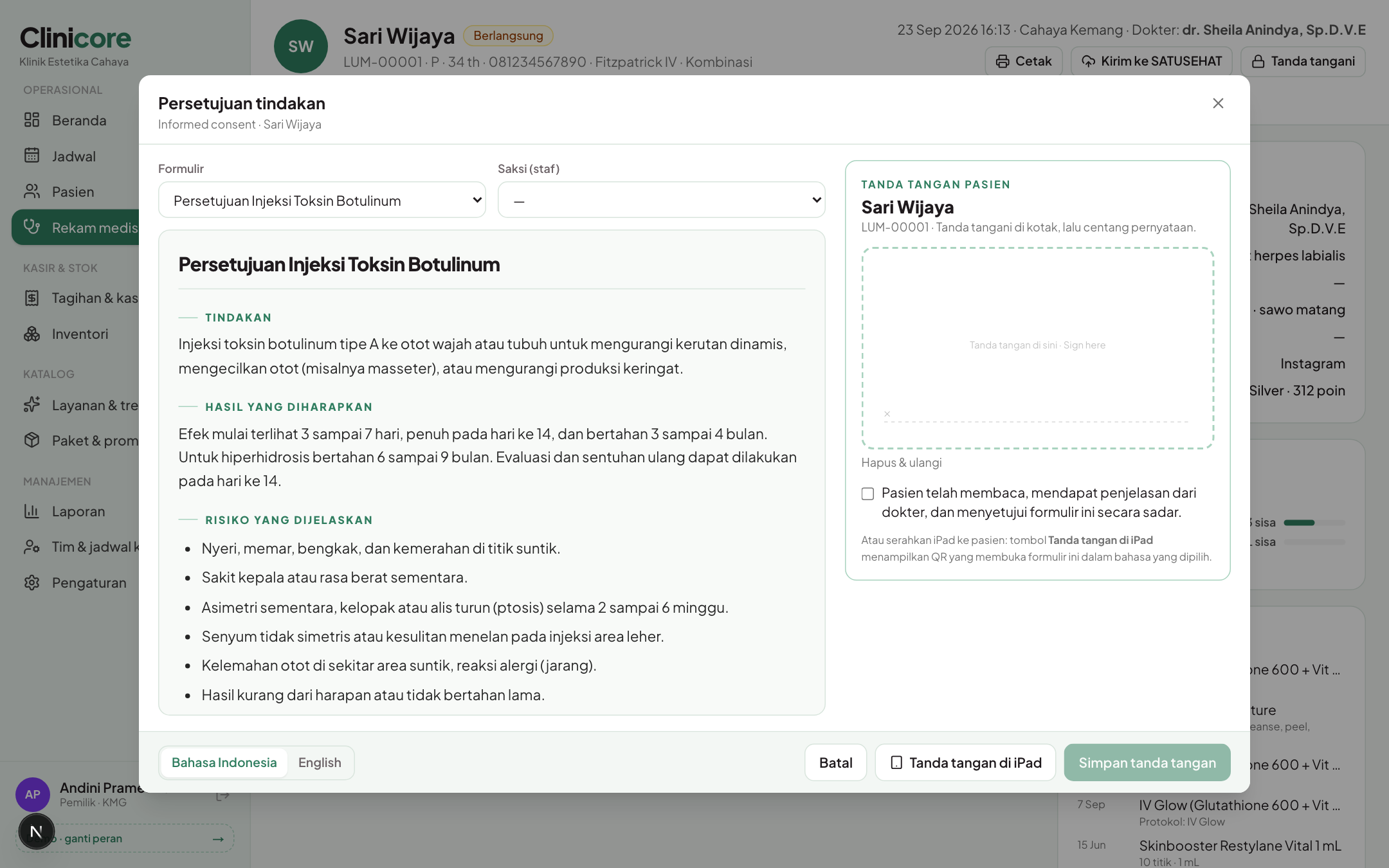Click the first sisa progress bar

1314,523
